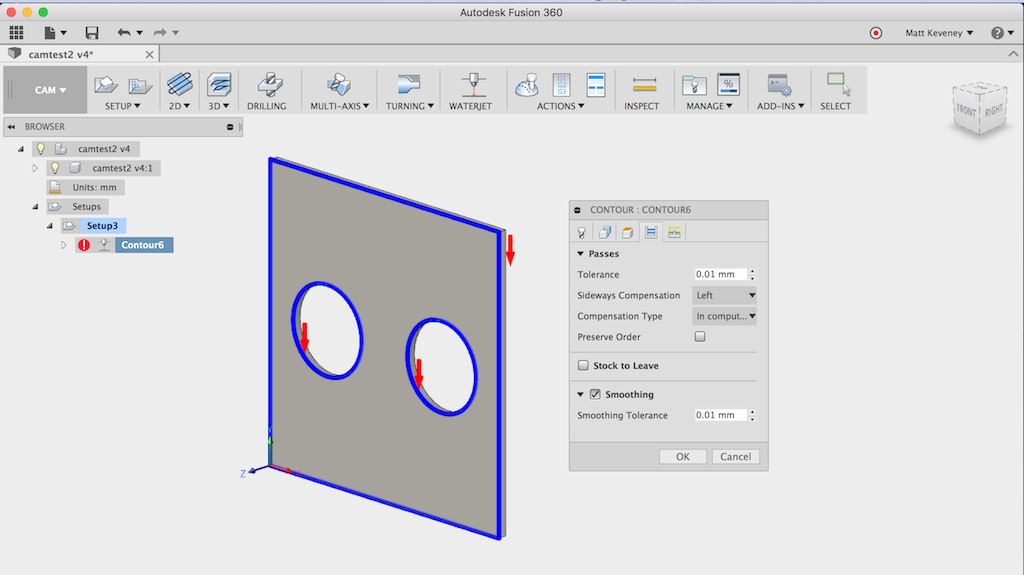The width and height of the screenshot is (1024, 575).
Task: Click the Task Manager percent icon
Action: [x=728, y=84]
